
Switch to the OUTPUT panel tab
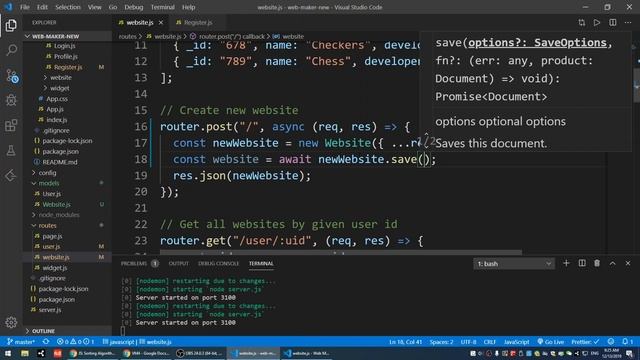click(179, 264)
